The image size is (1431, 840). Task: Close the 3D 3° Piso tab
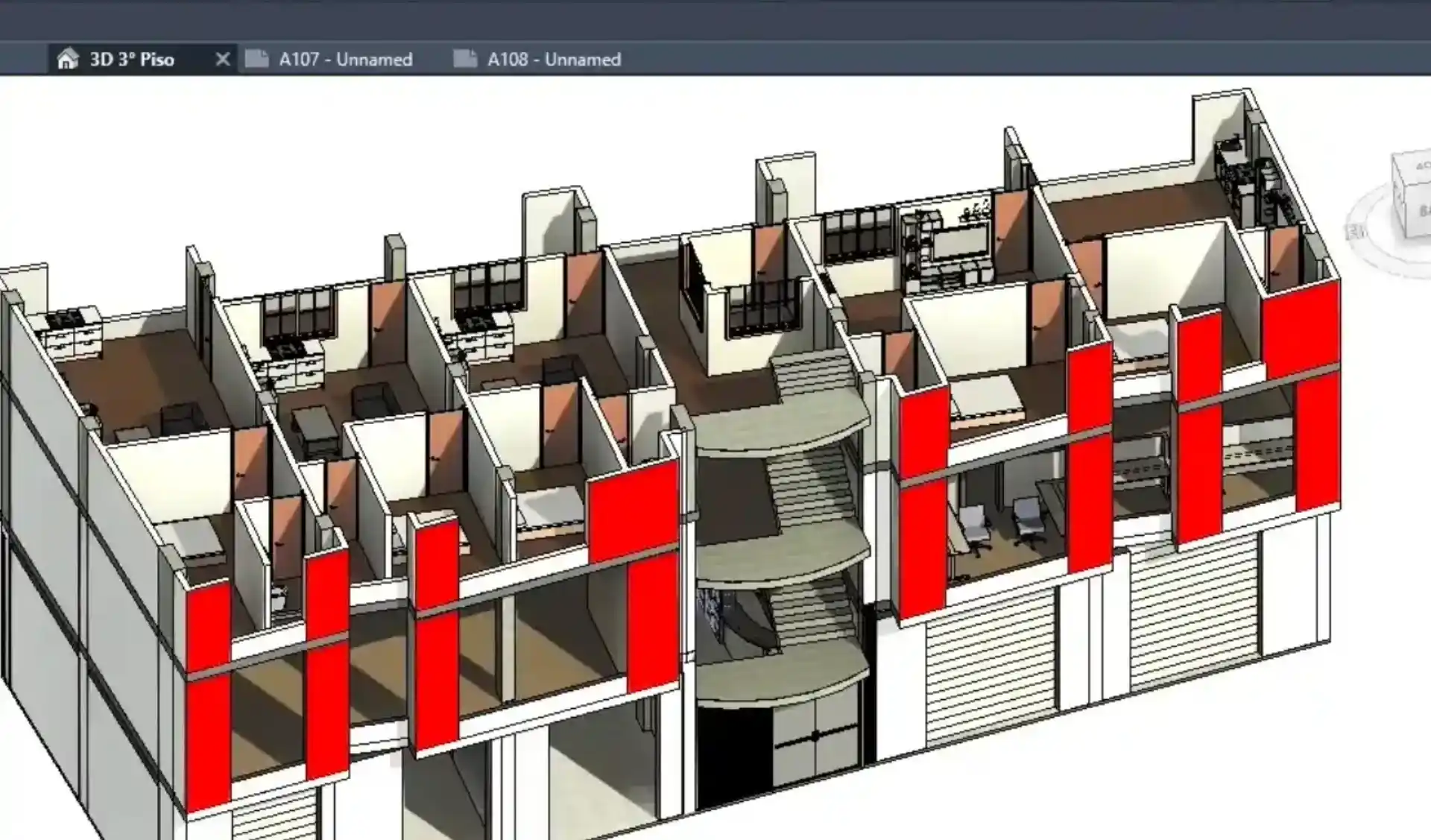pos(222,59)
